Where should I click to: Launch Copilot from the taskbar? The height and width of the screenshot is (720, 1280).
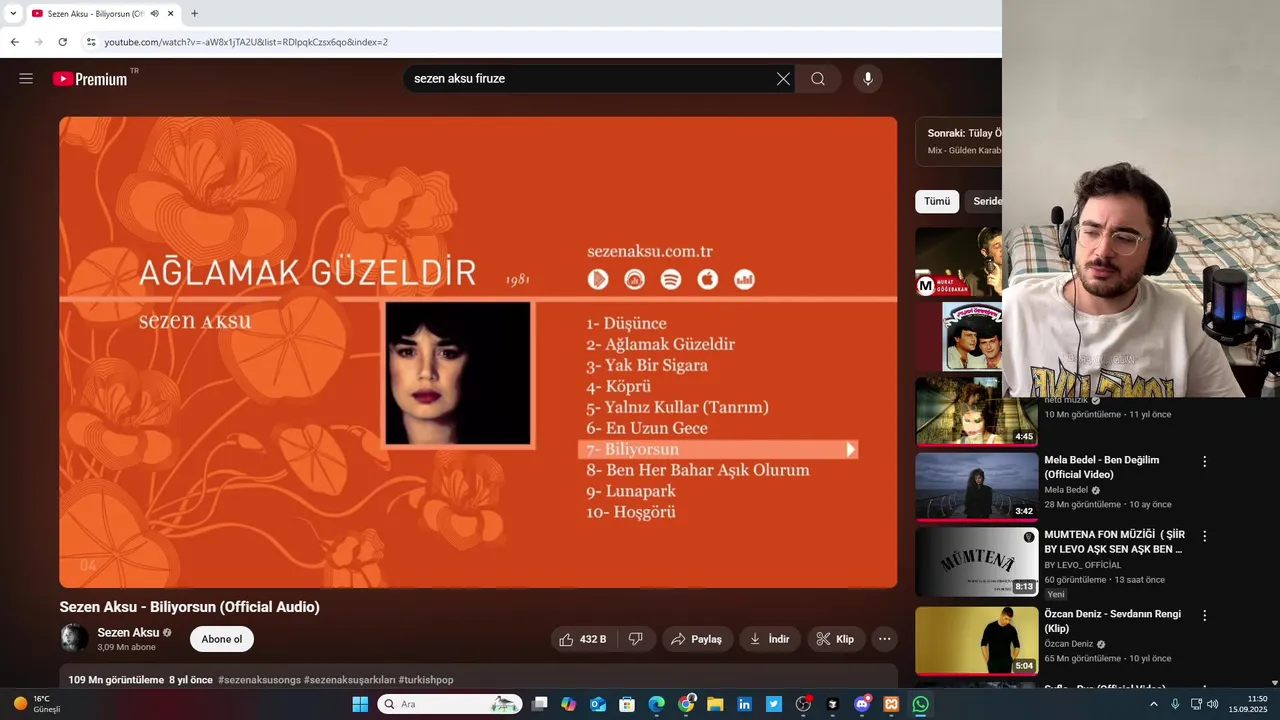[x=568, y=704]
